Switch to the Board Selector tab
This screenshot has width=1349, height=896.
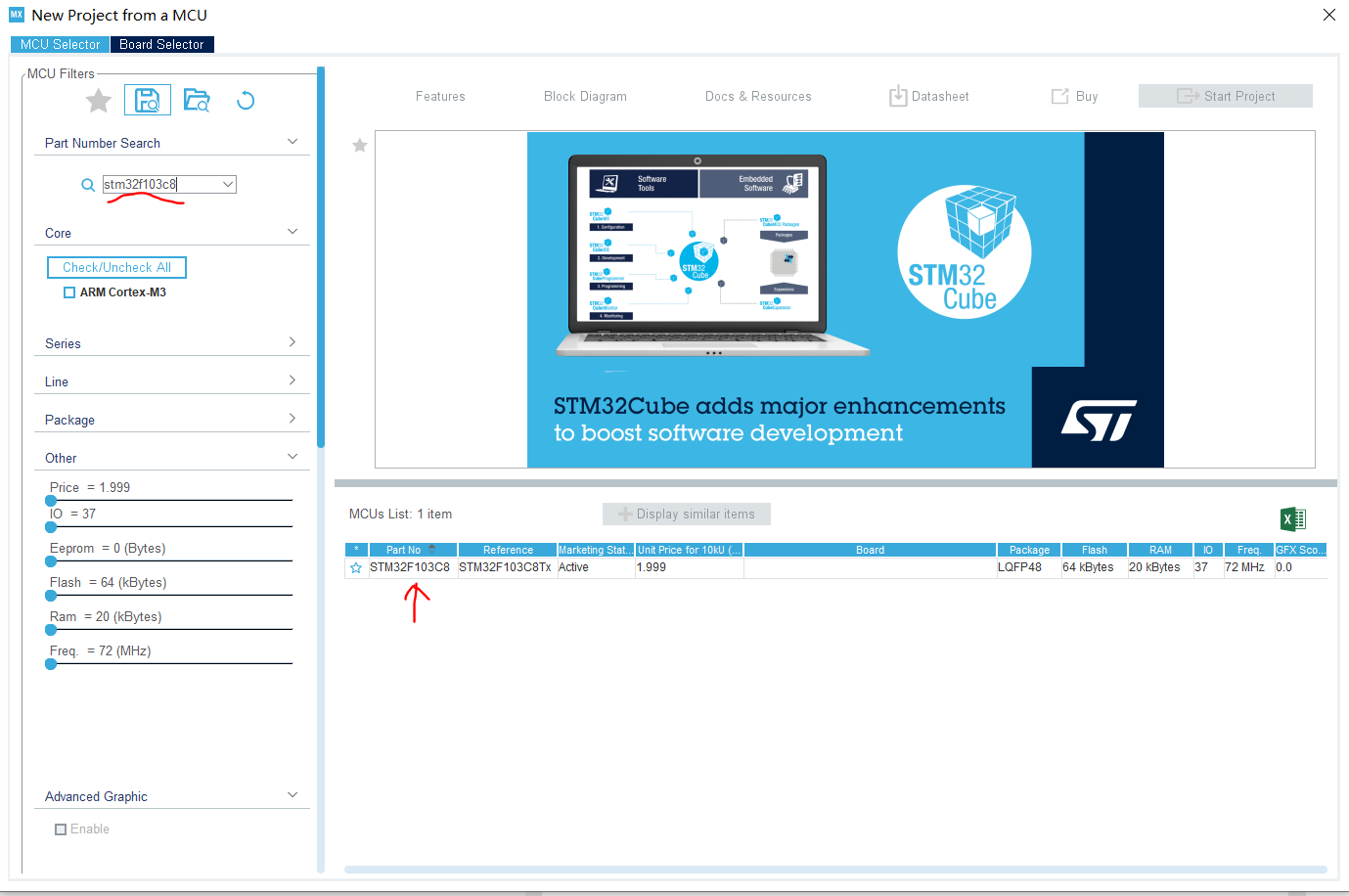point(161,44)
